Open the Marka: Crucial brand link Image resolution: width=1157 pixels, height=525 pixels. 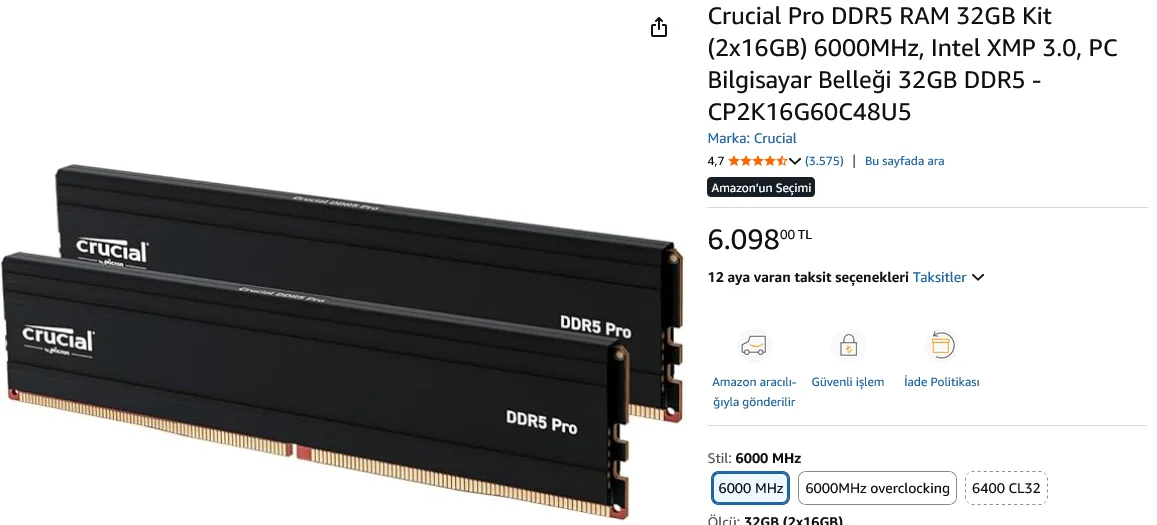752,138
